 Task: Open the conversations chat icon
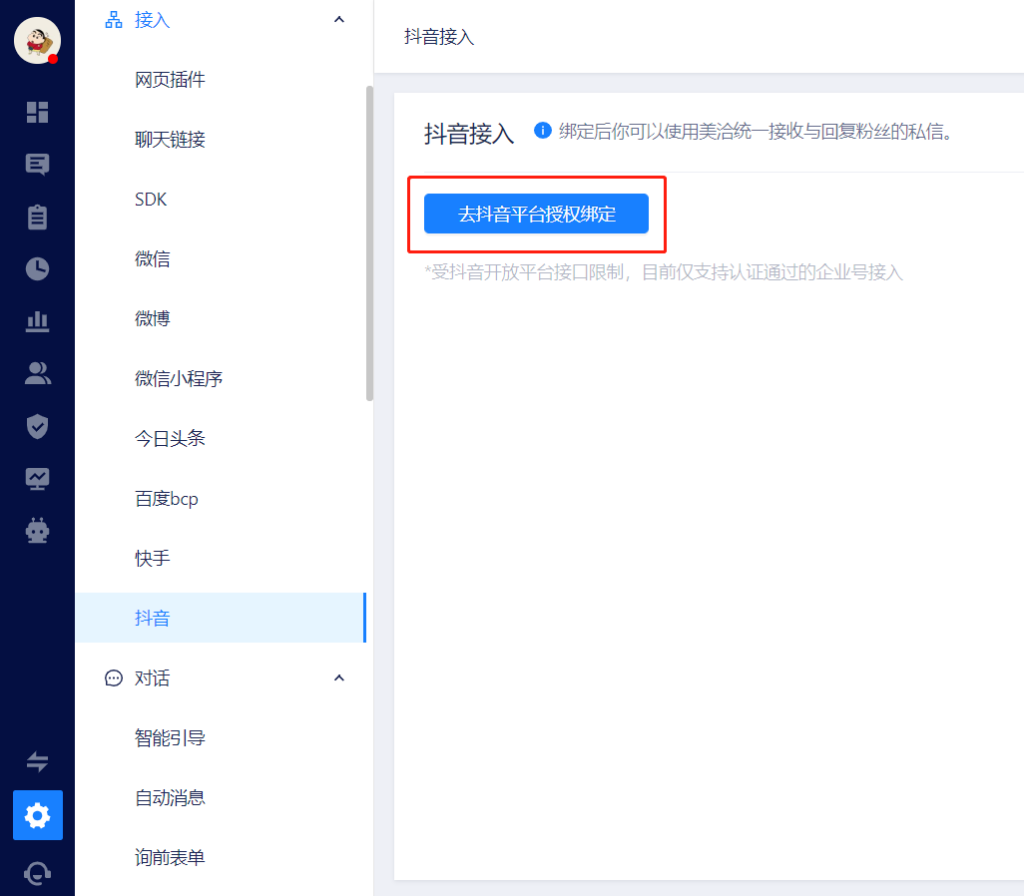37,165
